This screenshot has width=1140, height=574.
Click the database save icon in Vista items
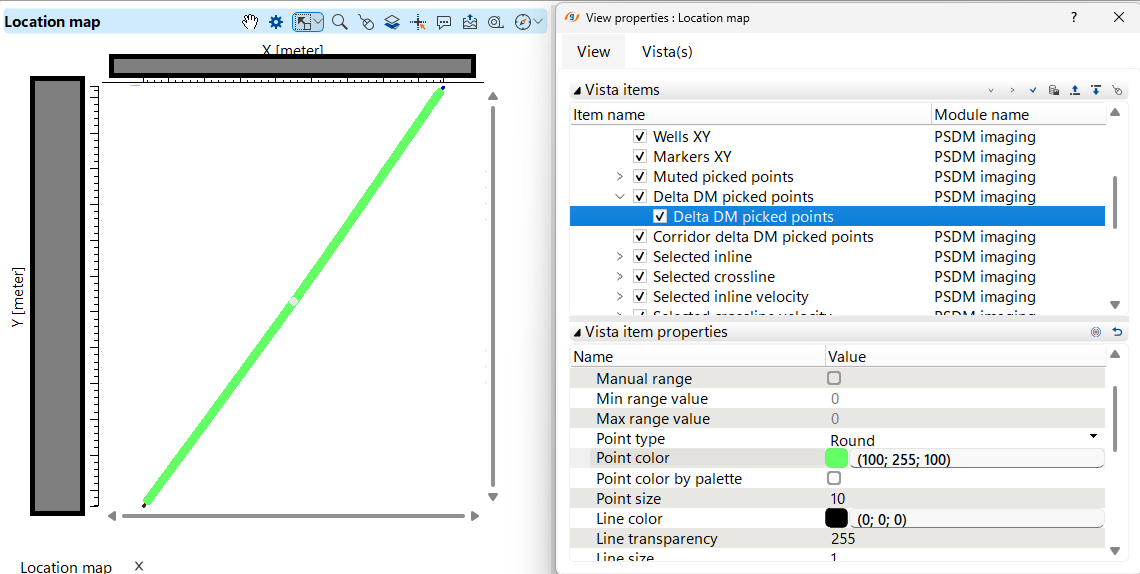pos(1053,91)
